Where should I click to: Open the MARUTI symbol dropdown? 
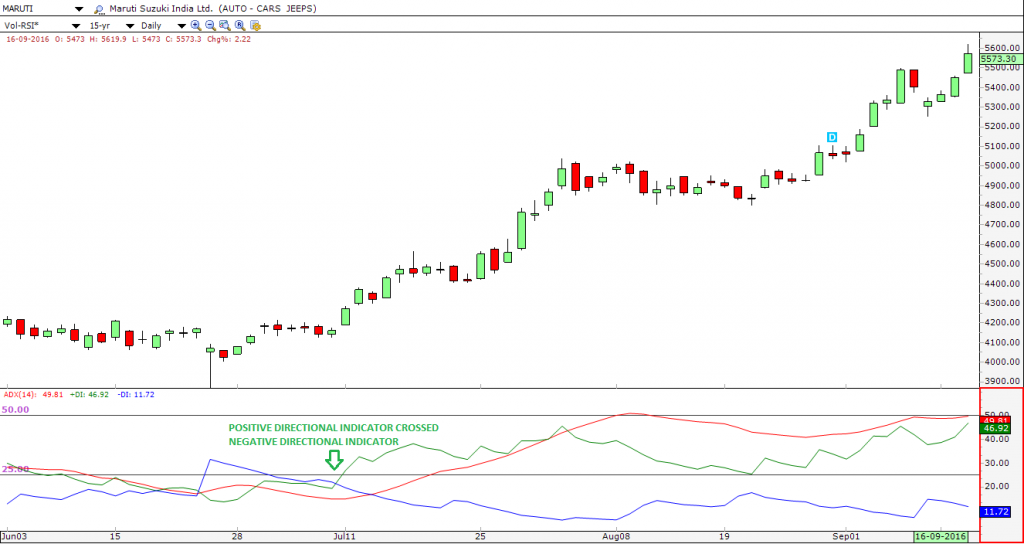coord(78,9)
